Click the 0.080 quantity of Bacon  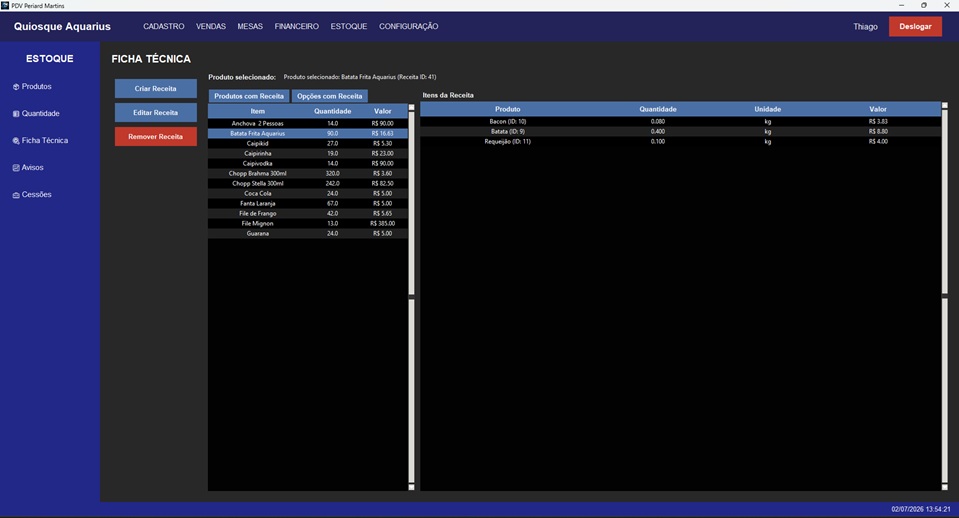pyautogui.click(x=658, y=122)
